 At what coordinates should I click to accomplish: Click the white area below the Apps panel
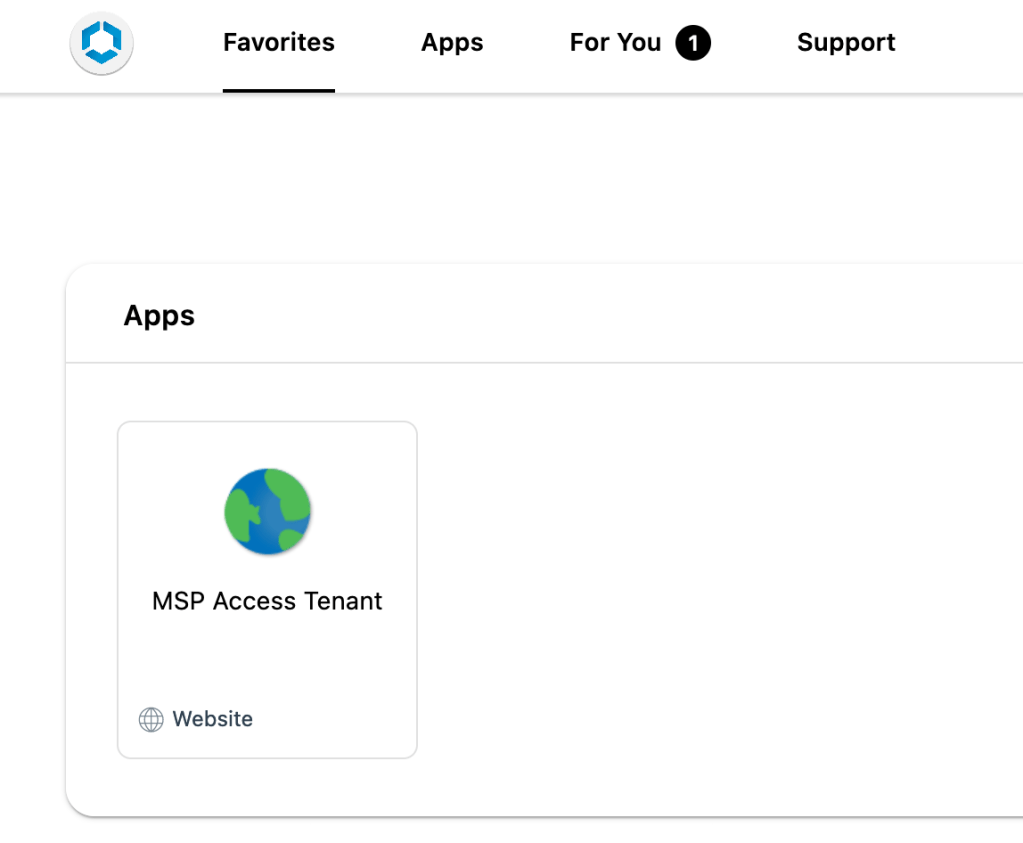click(500, 831)
